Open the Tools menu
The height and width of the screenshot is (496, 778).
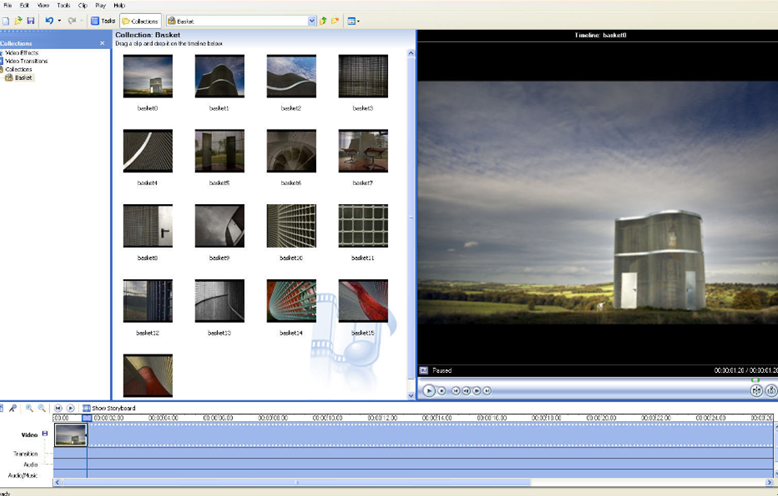[64, 5]
